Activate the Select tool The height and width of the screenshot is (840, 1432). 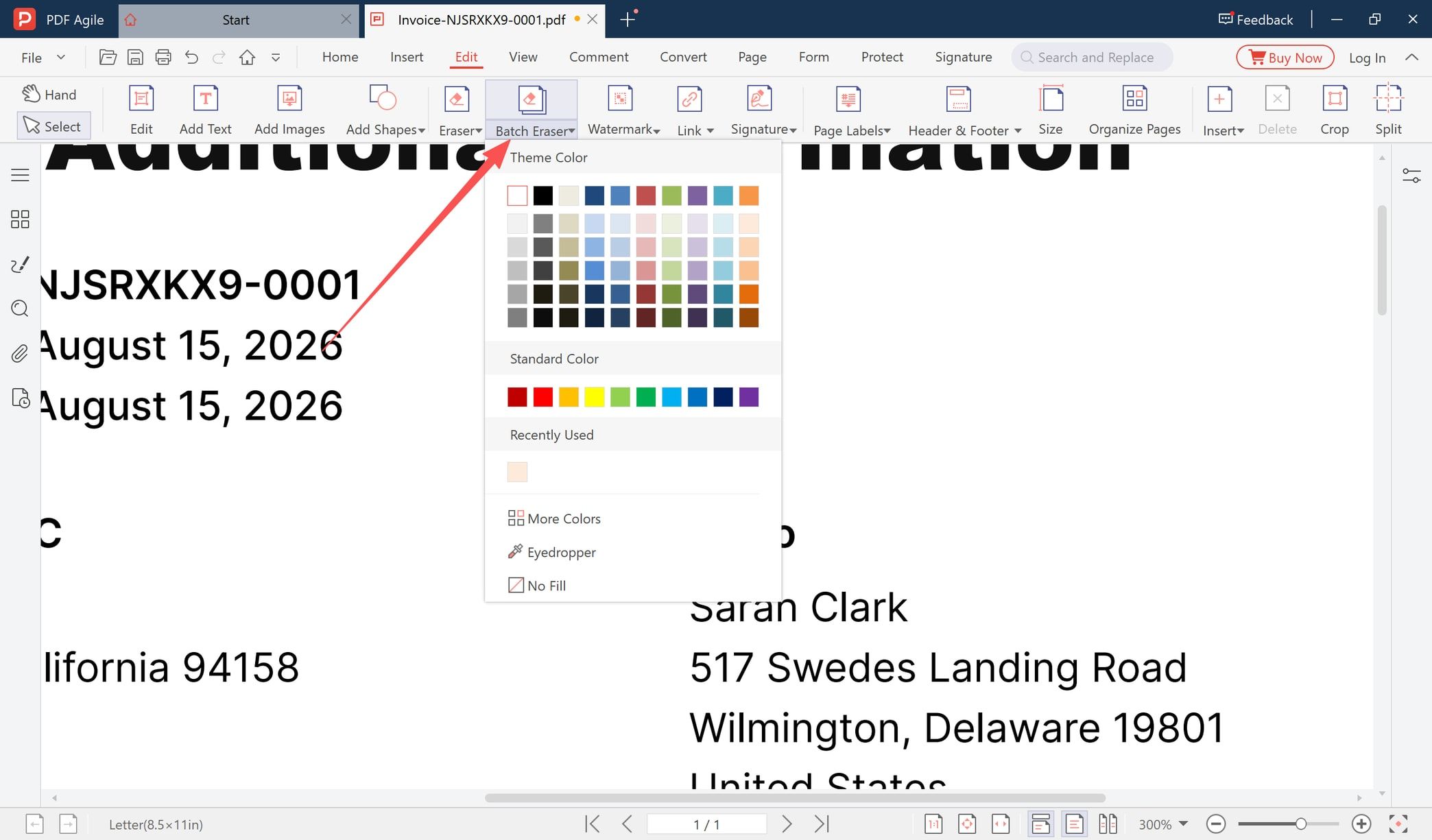53,126
